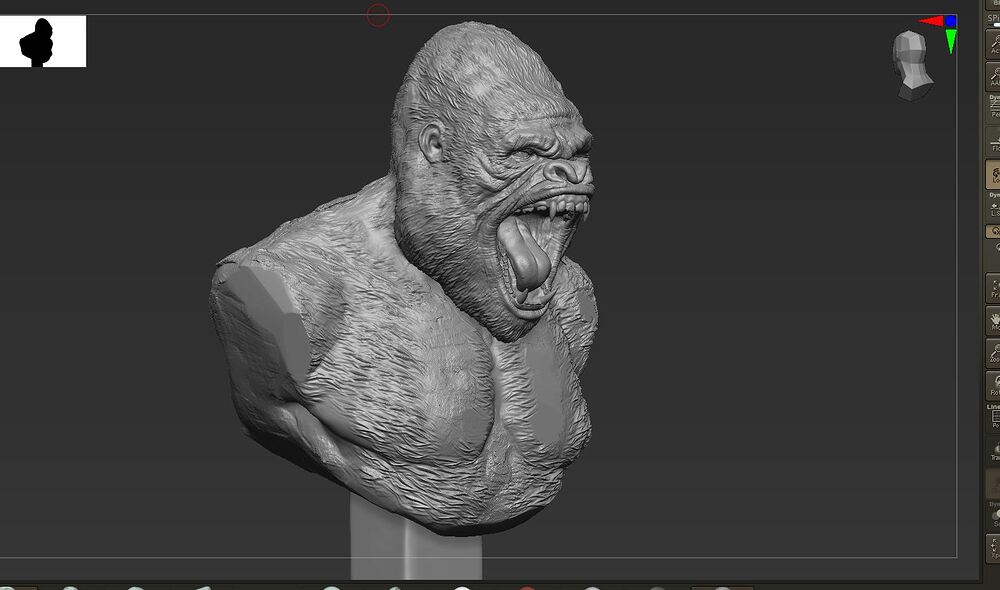Select the Zoom3D navigation button
The width and height of the screenshot is (1000, 590).
994,352
